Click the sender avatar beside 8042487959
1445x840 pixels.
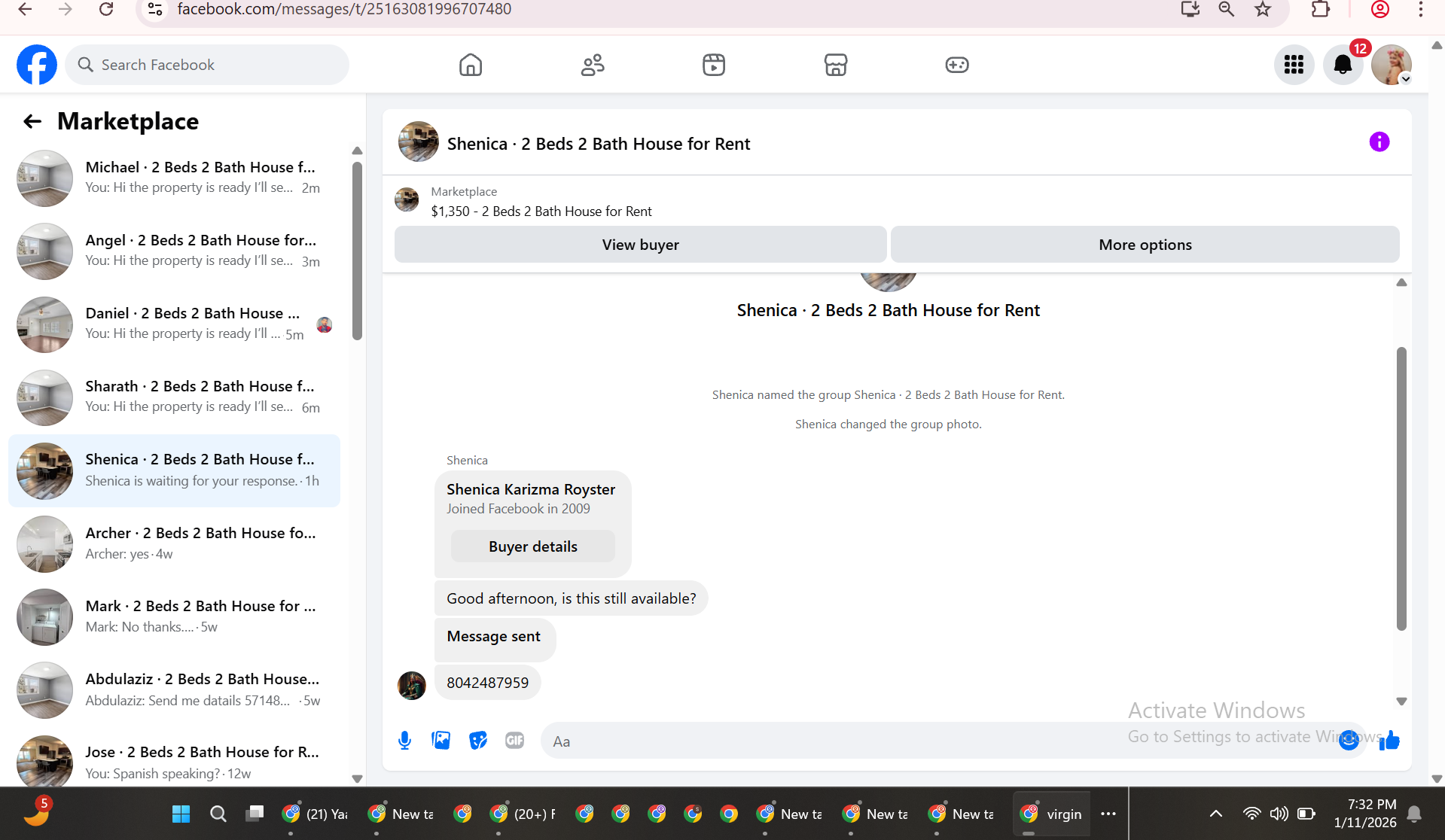pyautogui.click(x=412, y=685)
